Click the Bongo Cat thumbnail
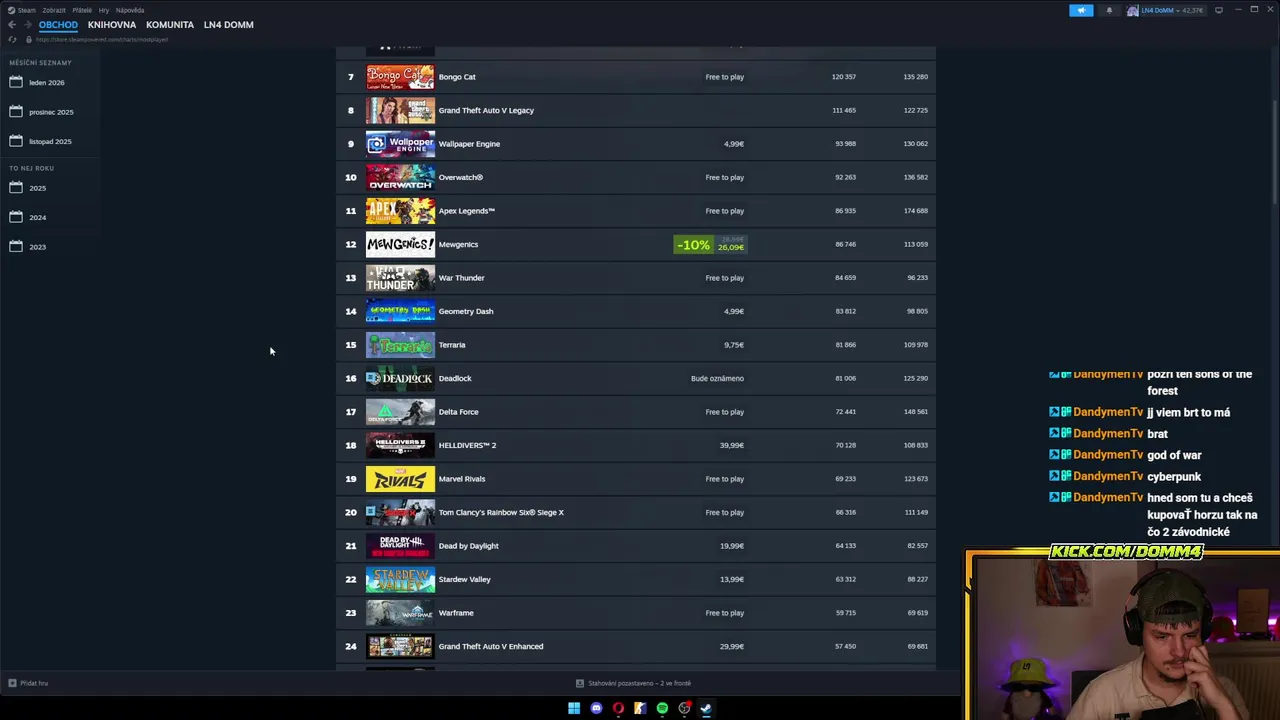The width and height of the screenshot is (1280, 720). click(x=400, y=77)
